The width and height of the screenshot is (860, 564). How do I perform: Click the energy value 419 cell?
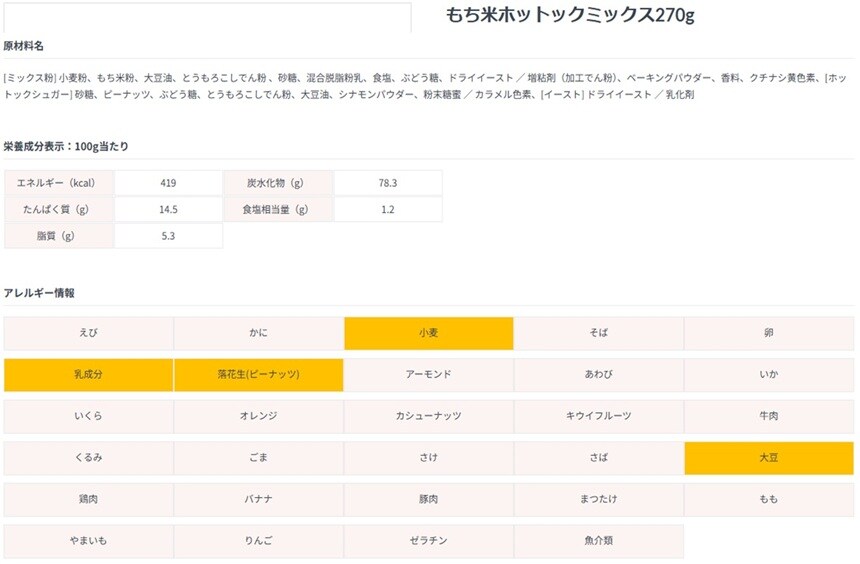pyautogui.click(x=168, y=183)
